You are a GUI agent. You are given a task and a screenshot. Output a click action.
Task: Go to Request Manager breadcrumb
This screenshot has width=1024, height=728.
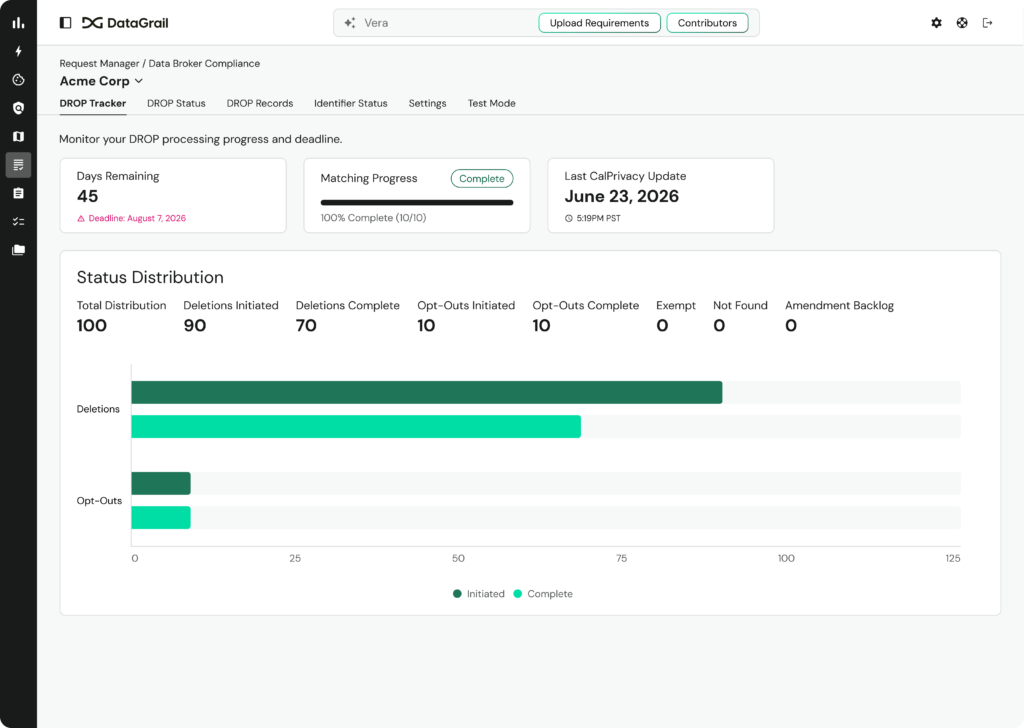point(99,63)
